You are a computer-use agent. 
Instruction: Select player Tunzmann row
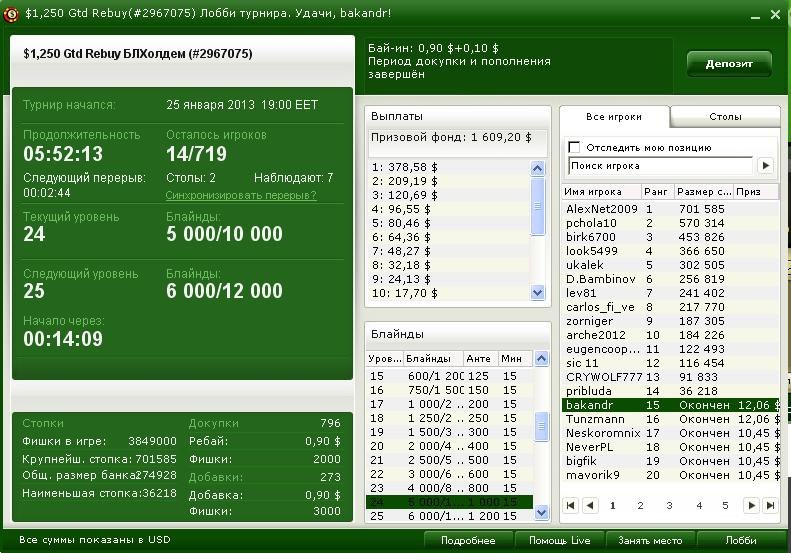[670, 419]
